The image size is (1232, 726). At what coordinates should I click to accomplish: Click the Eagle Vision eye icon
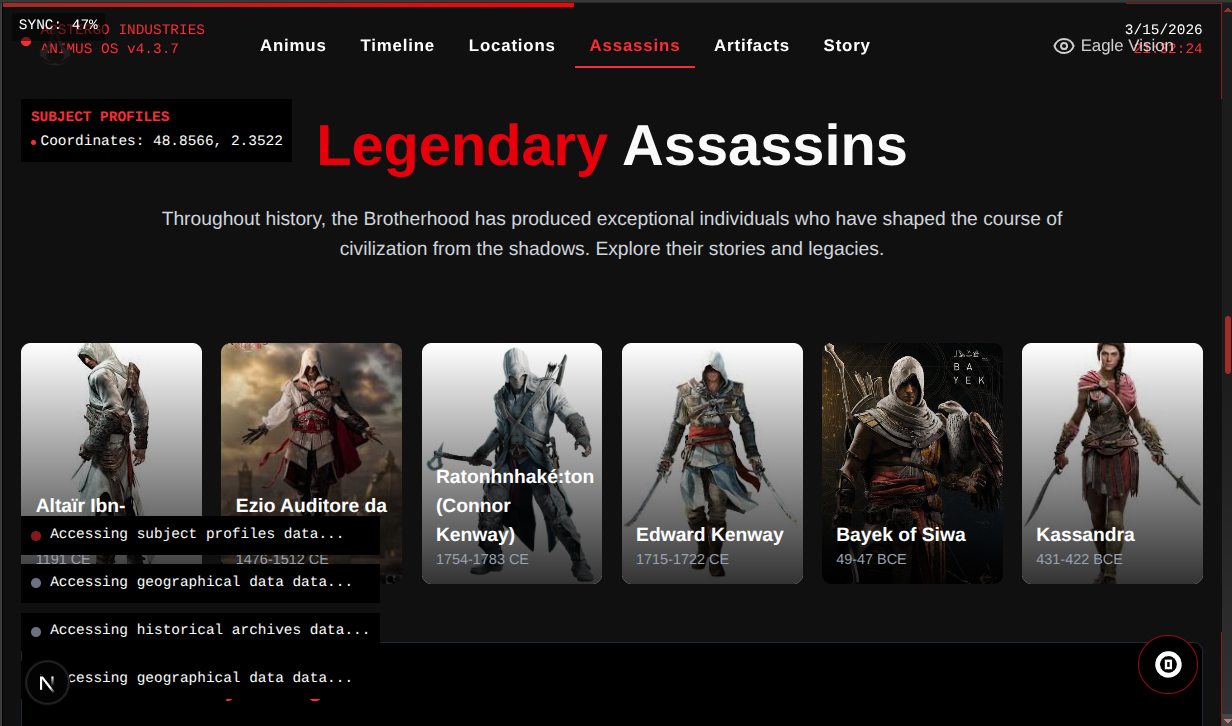(1064, 46)
